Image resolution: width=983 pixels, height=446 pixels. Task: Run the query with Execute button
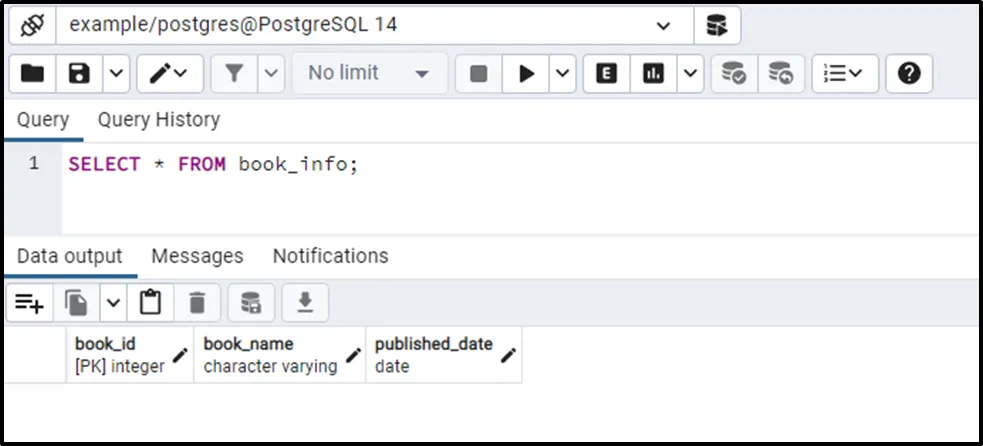[526, 73]
